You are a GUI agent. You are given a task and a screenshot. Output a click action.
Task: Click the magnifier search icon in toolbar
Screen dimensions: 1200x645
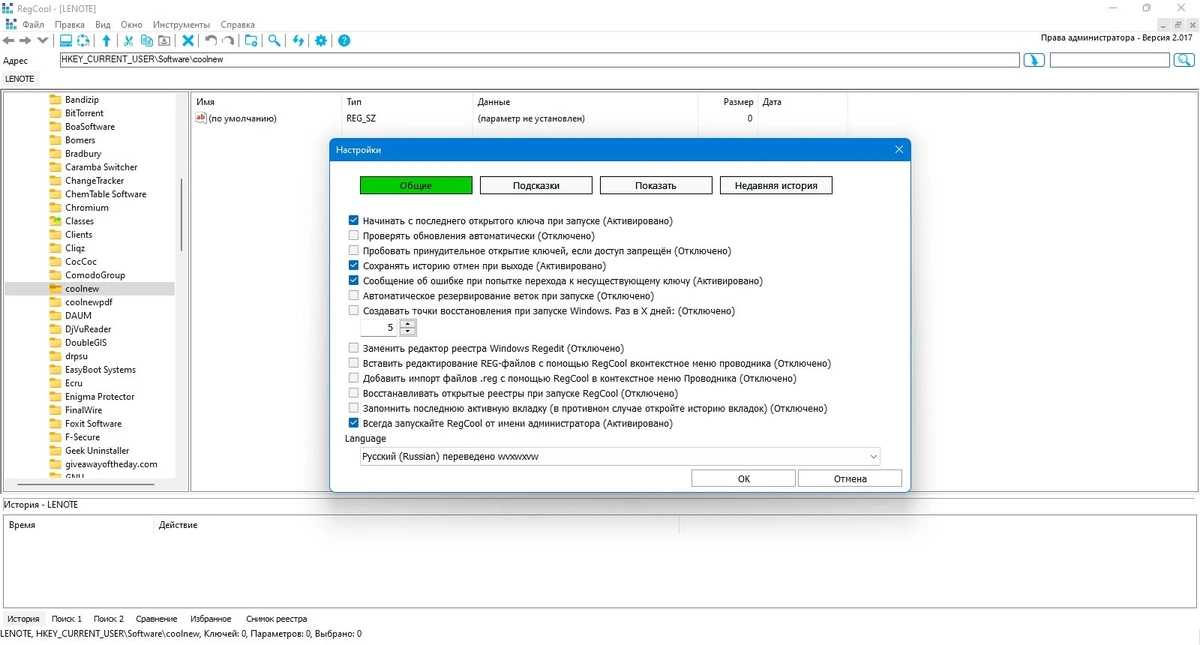coord(274,41)
